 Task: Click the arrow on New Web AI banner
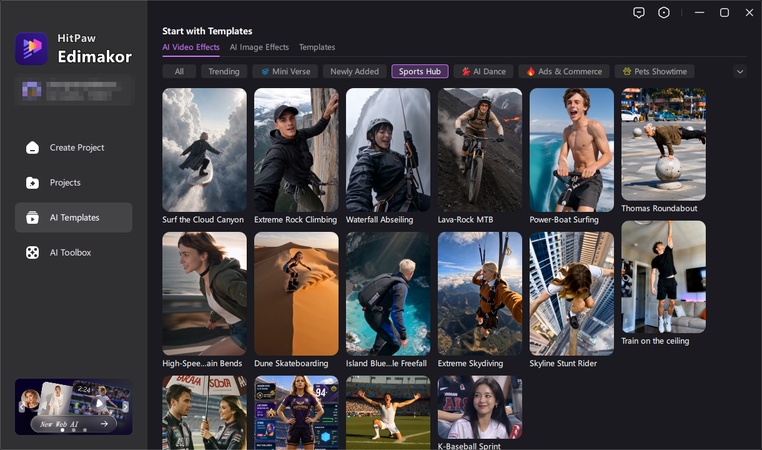pos(104,424)
